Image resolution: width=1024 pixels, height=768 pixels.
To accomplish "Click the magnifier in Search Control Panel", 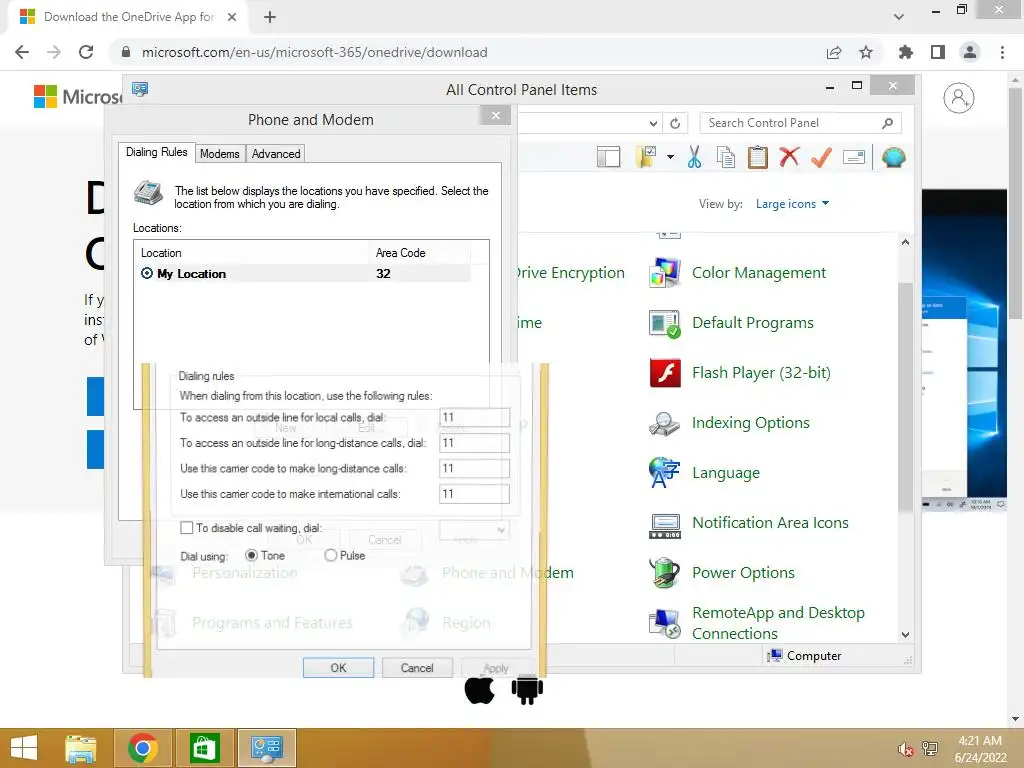I will click(x=888, y=123).
